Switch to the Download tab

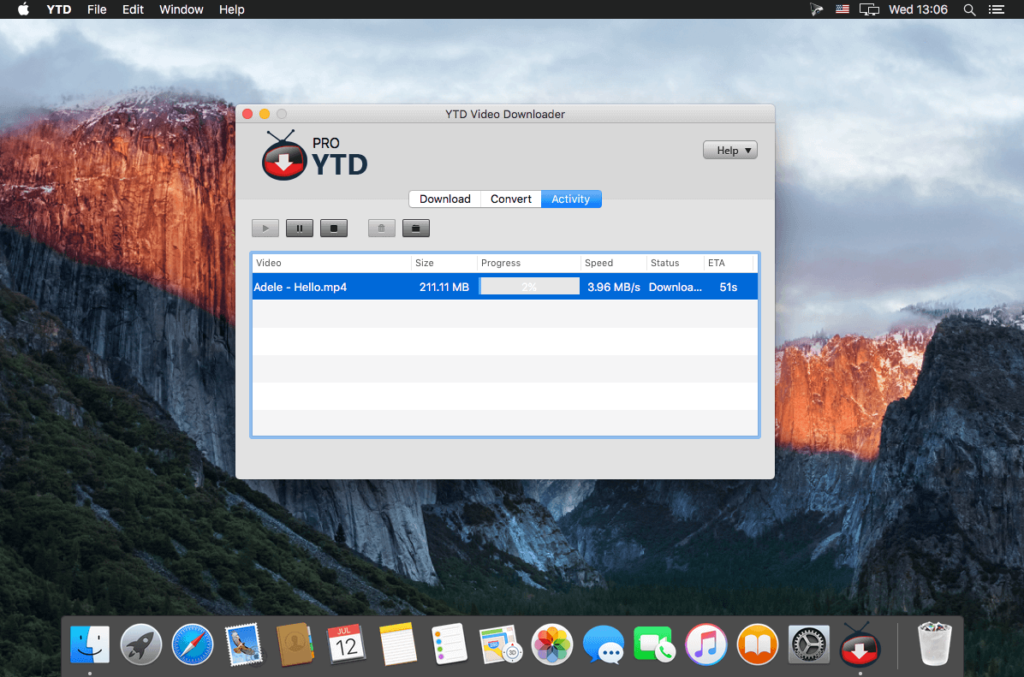(x=444, y=198)
